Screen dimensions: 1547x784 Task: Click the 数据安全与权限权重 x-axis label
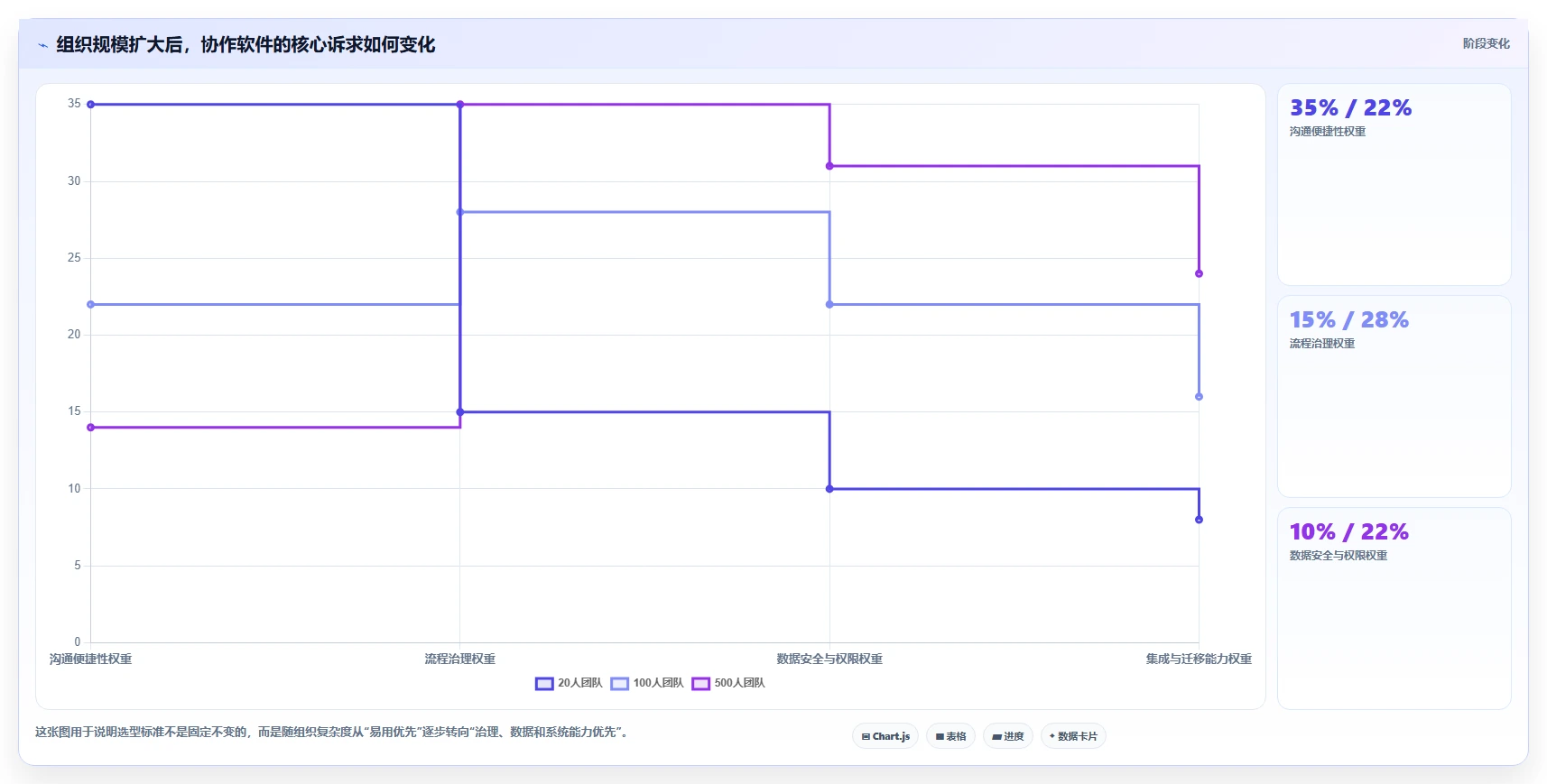coord(829,659)
